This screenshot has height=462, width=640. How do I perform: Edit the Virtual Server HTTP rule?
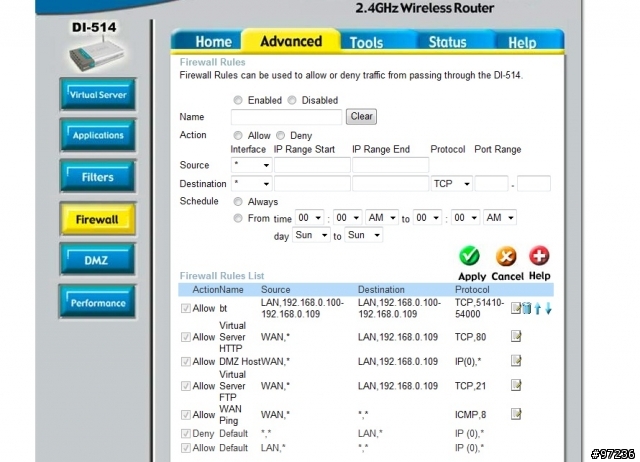(516, 336)
